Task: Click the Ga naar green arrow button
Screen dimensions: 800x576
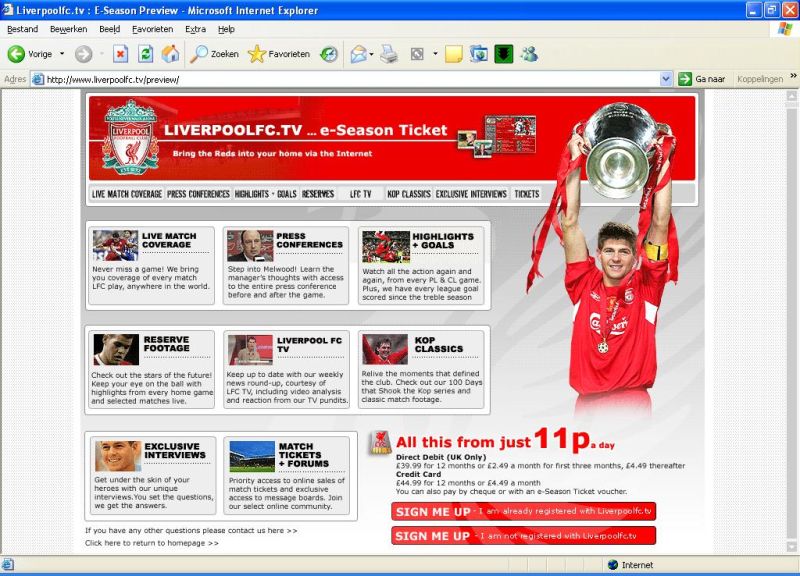Action: 685,79
